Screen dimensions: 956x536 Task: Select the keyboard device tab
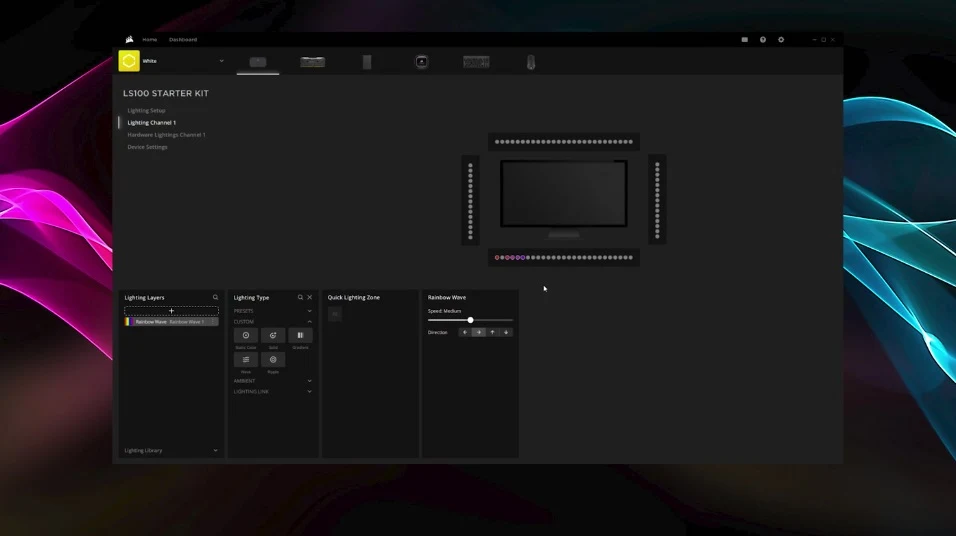point(476,62)
